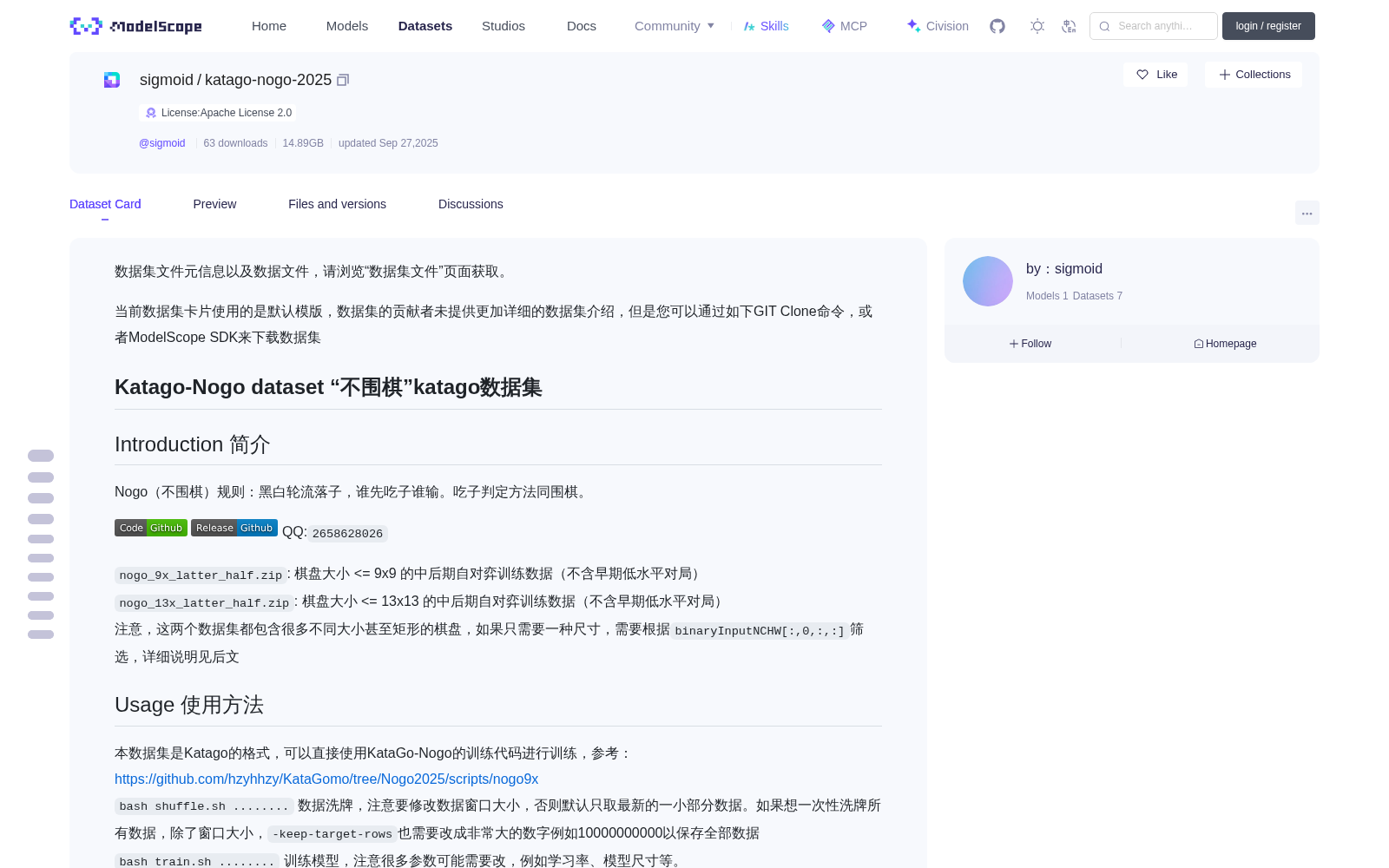This screenshot has height=868, width=1389.
Task: Select the Dataset Card tab
Action: pyautogui.click(x=105, y=204)
